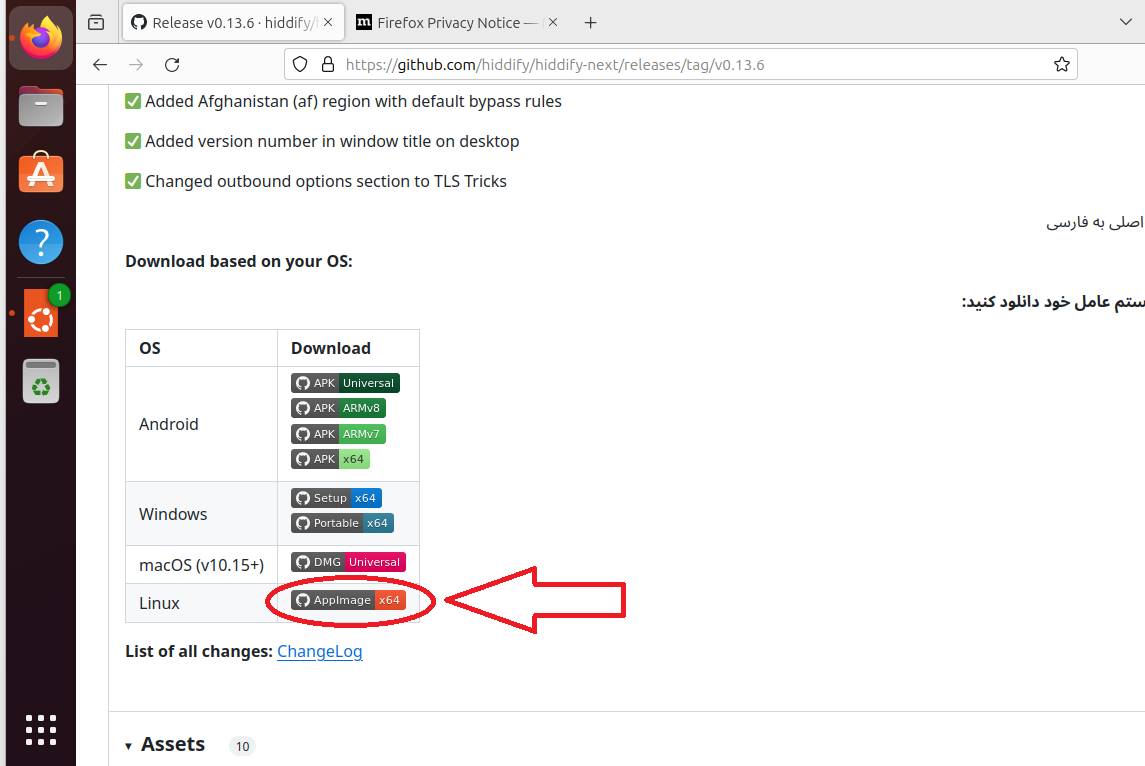Switch to Firefox Privacy Notice tab
The width and height of the screenshot is (1145, 766).
point(457,23)
